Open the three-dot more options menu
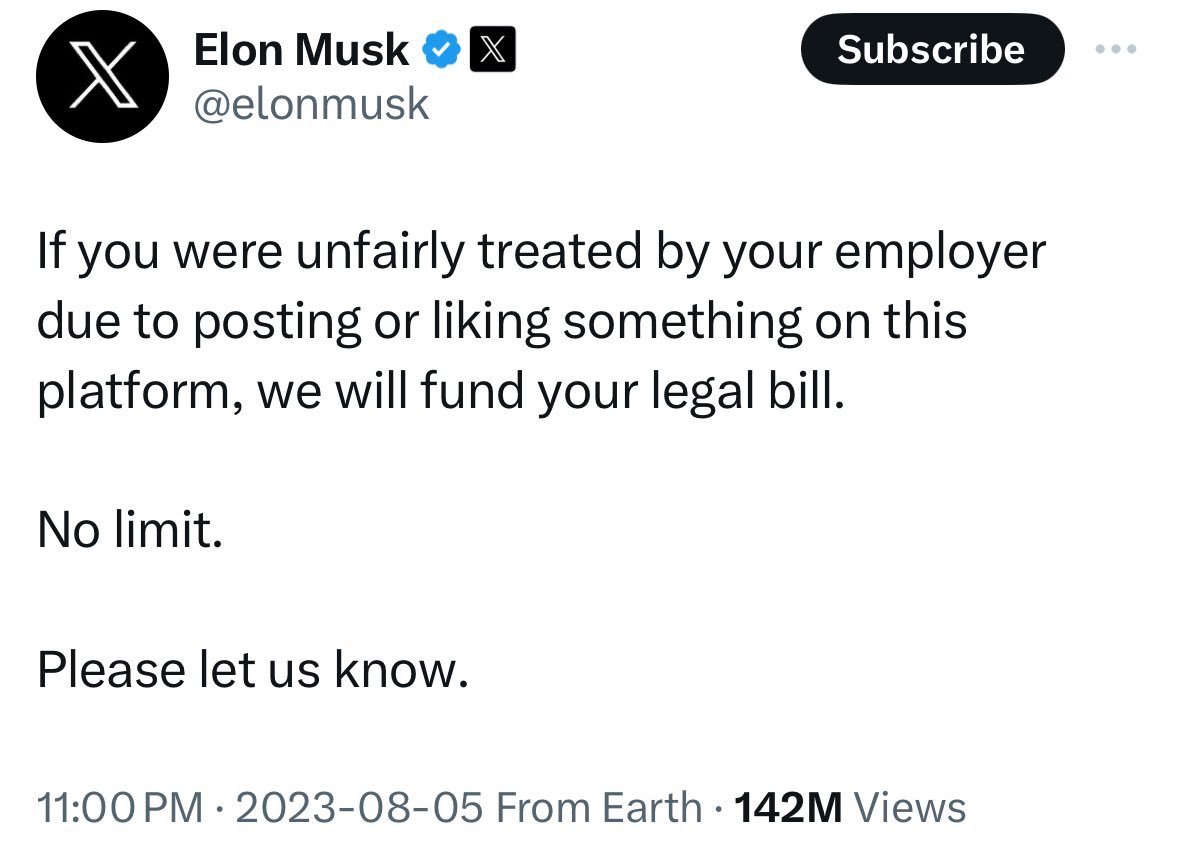The width and height of the screenshot is (1179, 855). pyautogui.click(x=1116, y=49)
